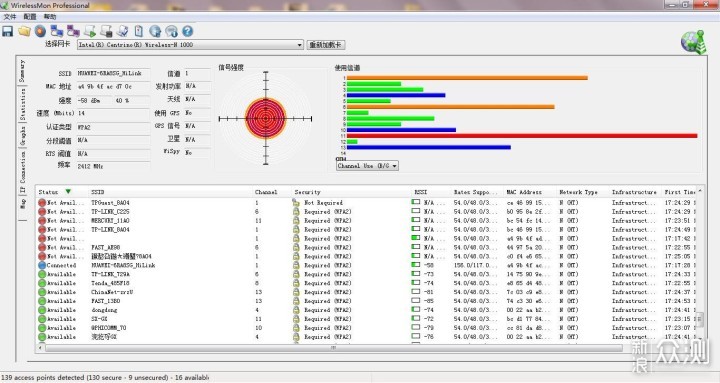Open the 帮助 menu

click(50, 17)
